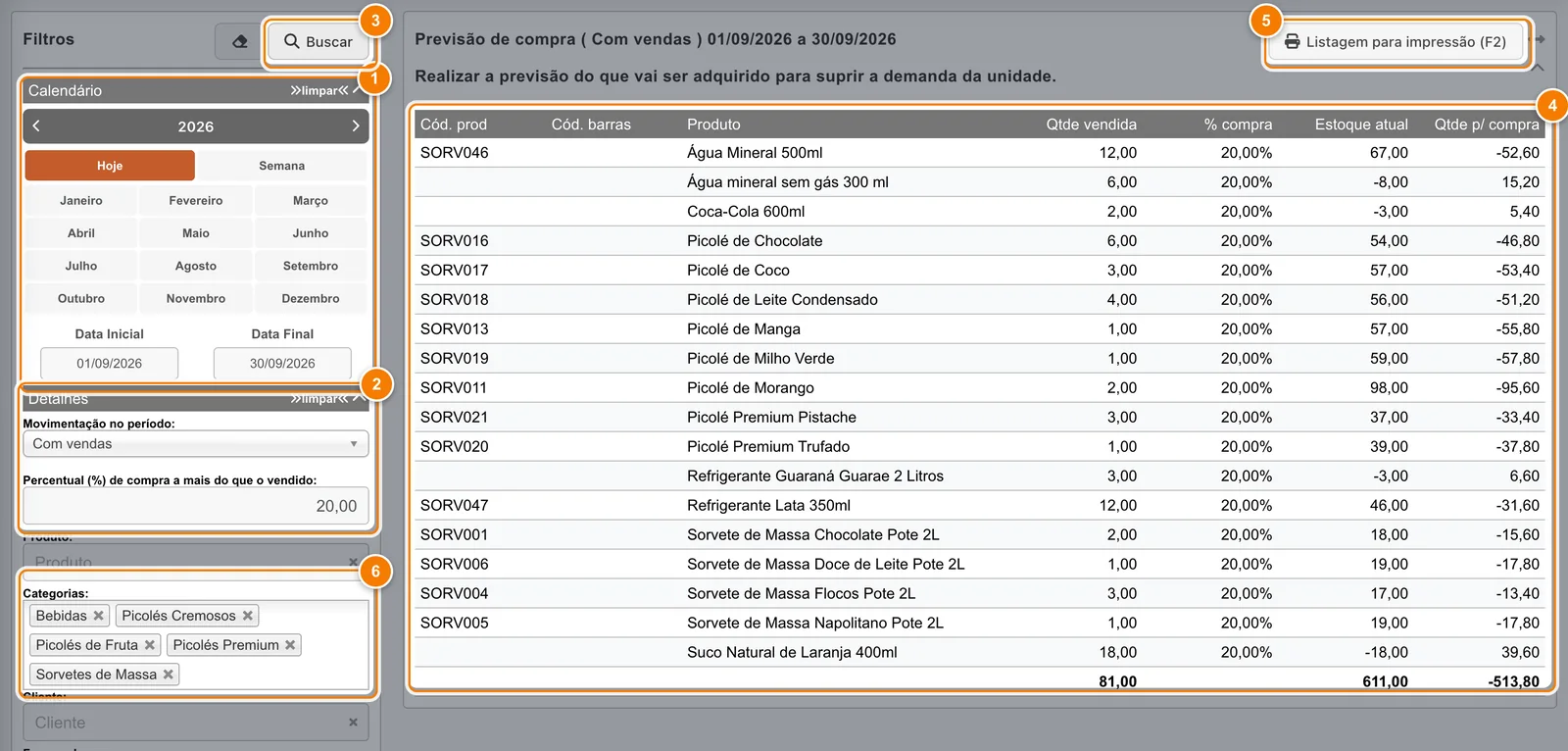Remove the Bebidas category tag

click(x=98, y=616)
